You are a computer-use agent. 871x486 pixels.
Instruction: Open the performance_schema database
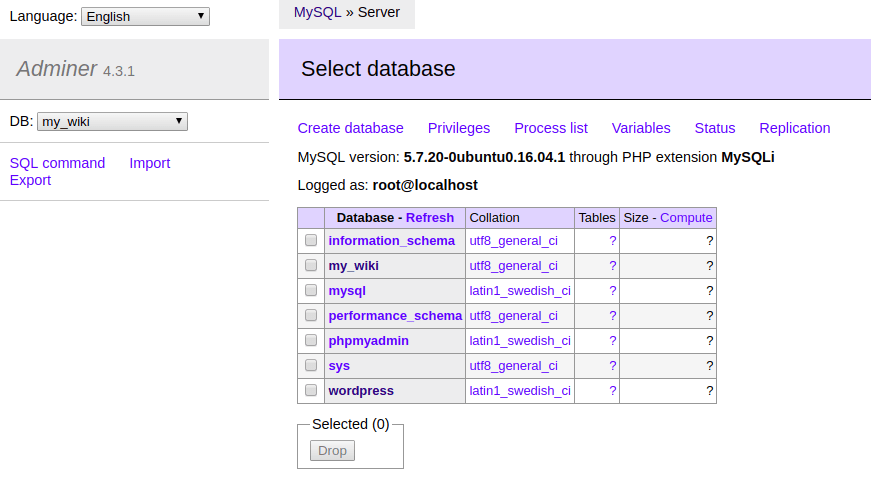click(x=395, y=315)
